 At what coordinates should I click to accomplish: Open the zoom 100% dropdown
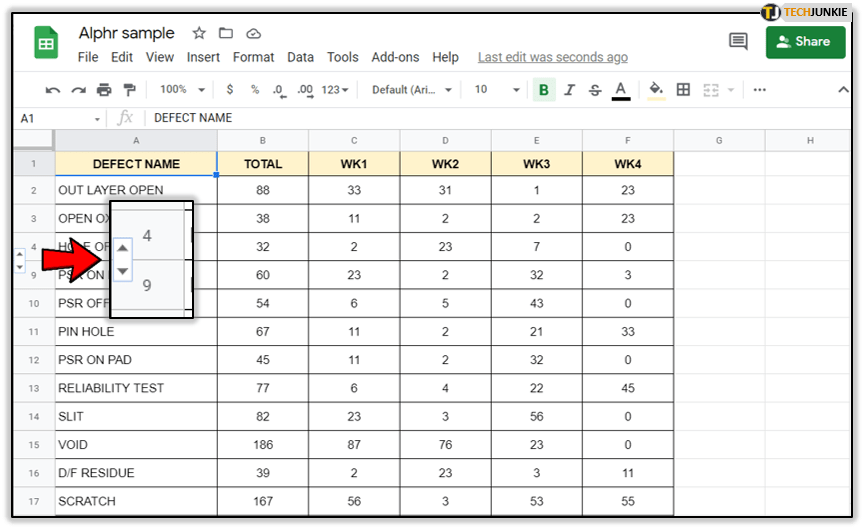coord(182,90)
